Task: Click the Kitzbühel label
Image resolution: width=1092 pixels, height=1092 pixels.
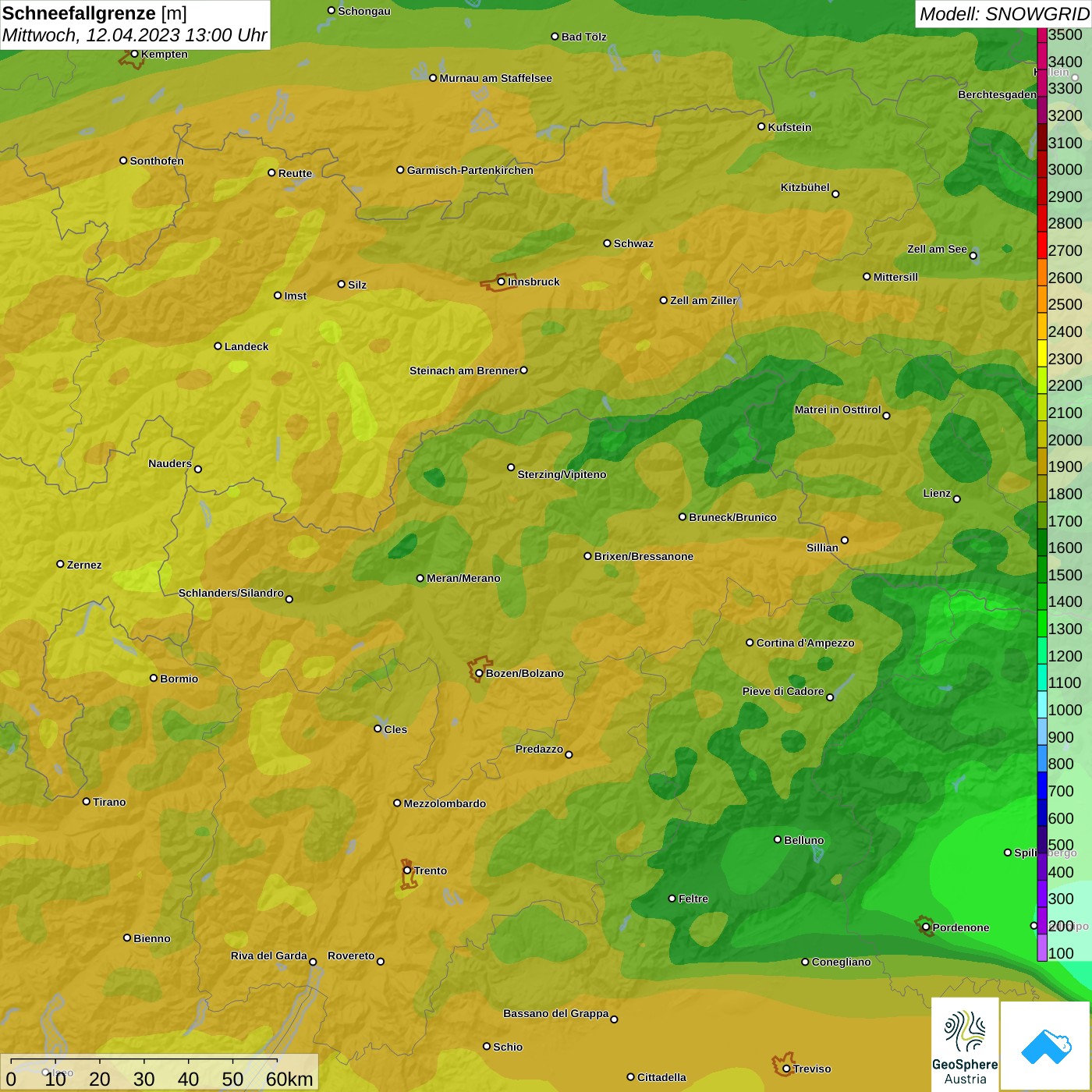Action: coord(805,187)
